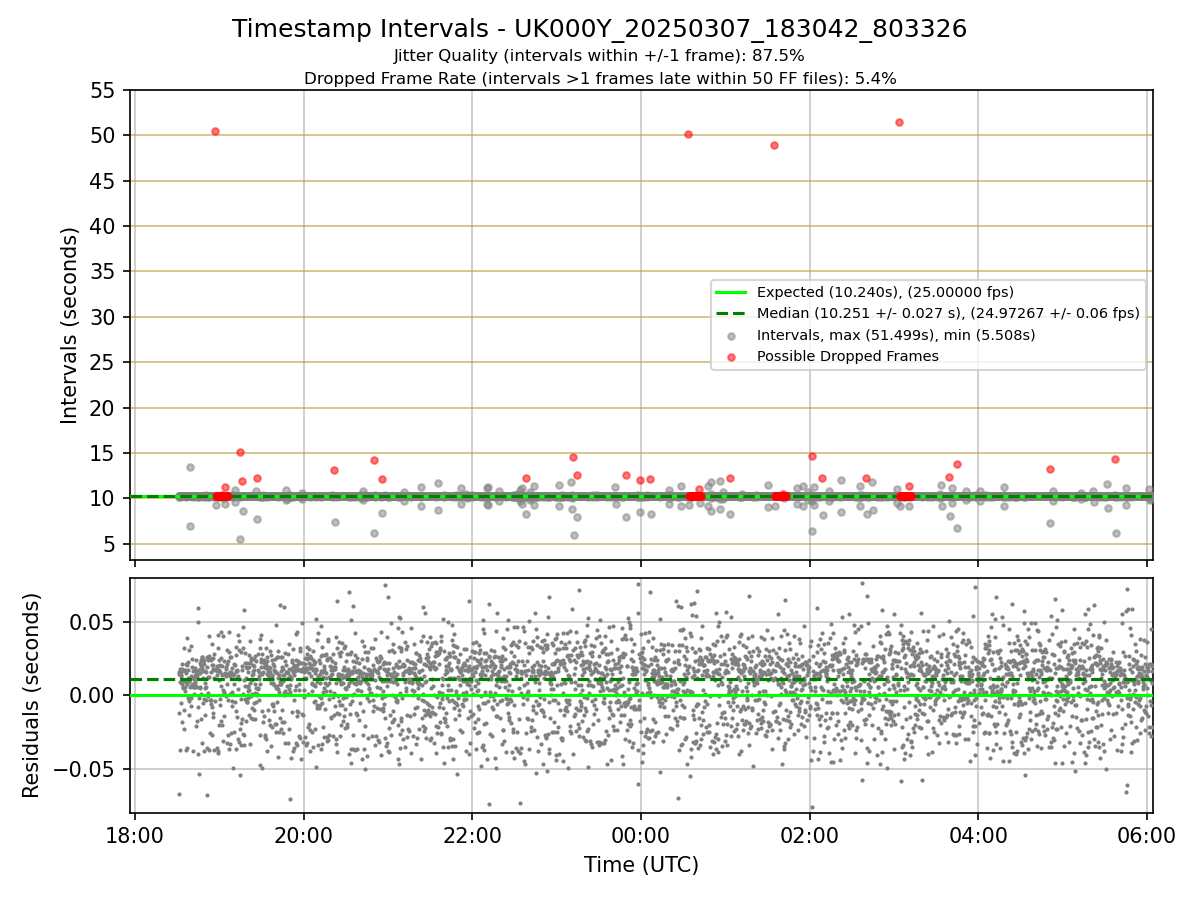Click the gray dot marker in legend
Screen dimensions: 1200x900
[x=732, y=335]
